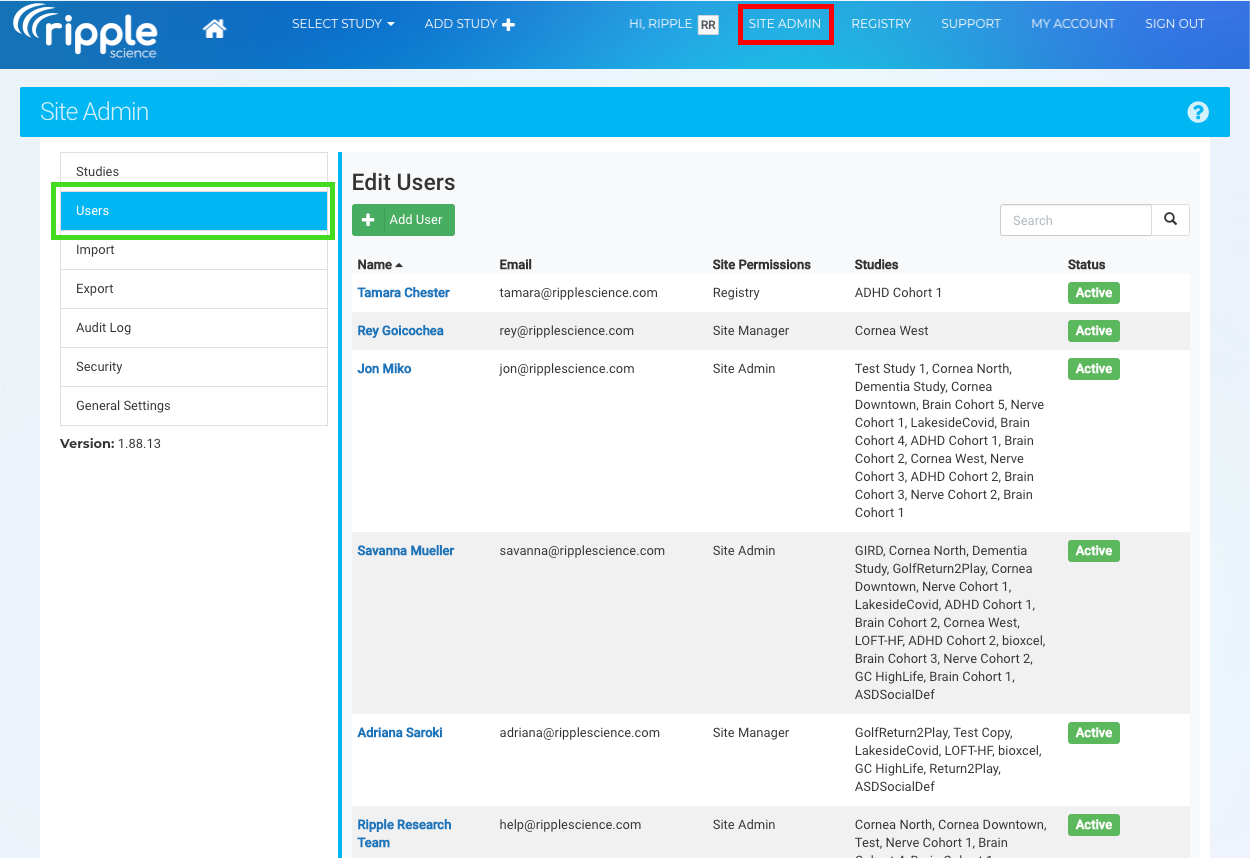Open Add Study from the navbar
This screenshot has width=1250, height=858.
[469, 24]
